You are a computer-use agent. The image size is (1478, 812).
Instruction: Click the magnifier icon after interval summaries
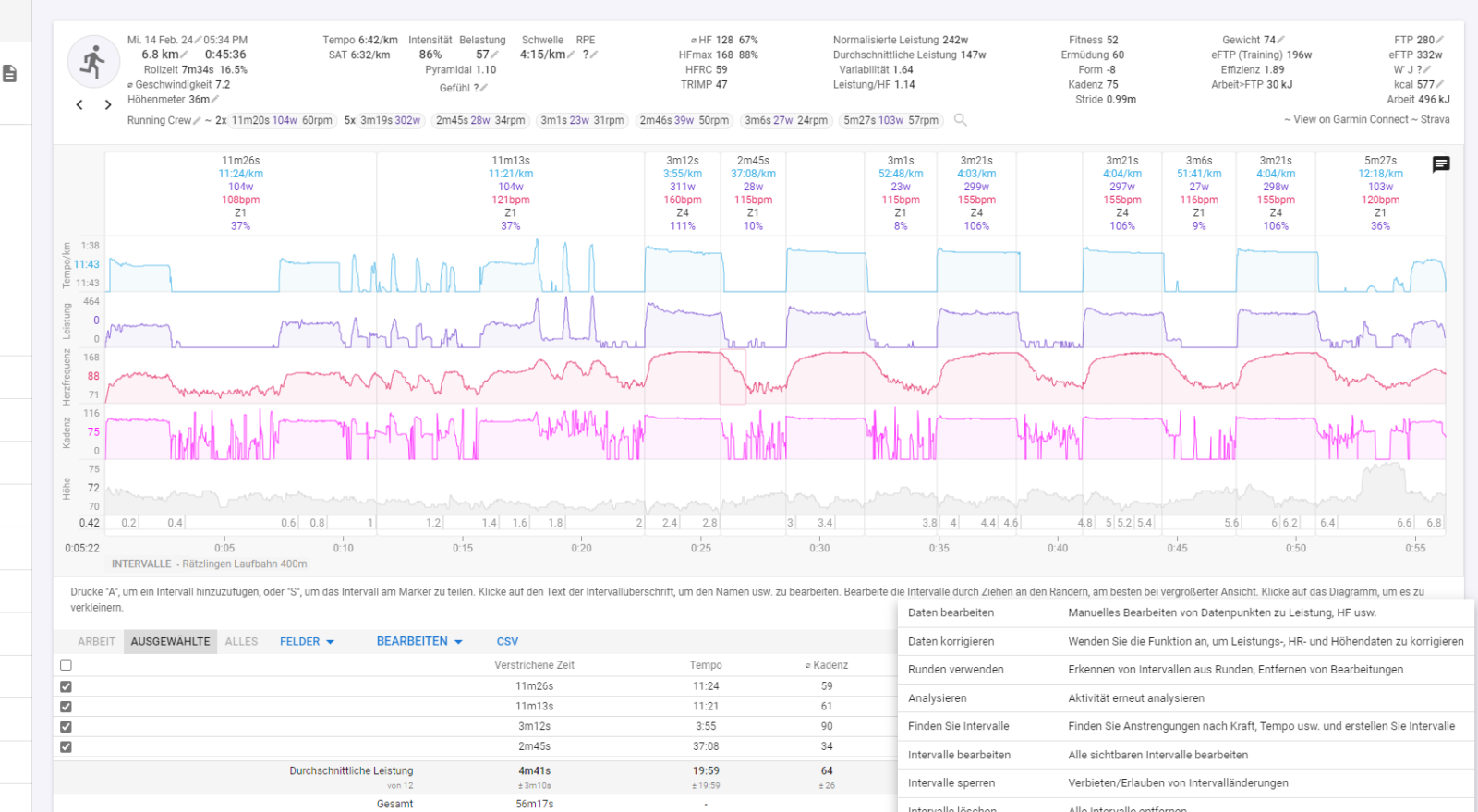pos(961,120)
